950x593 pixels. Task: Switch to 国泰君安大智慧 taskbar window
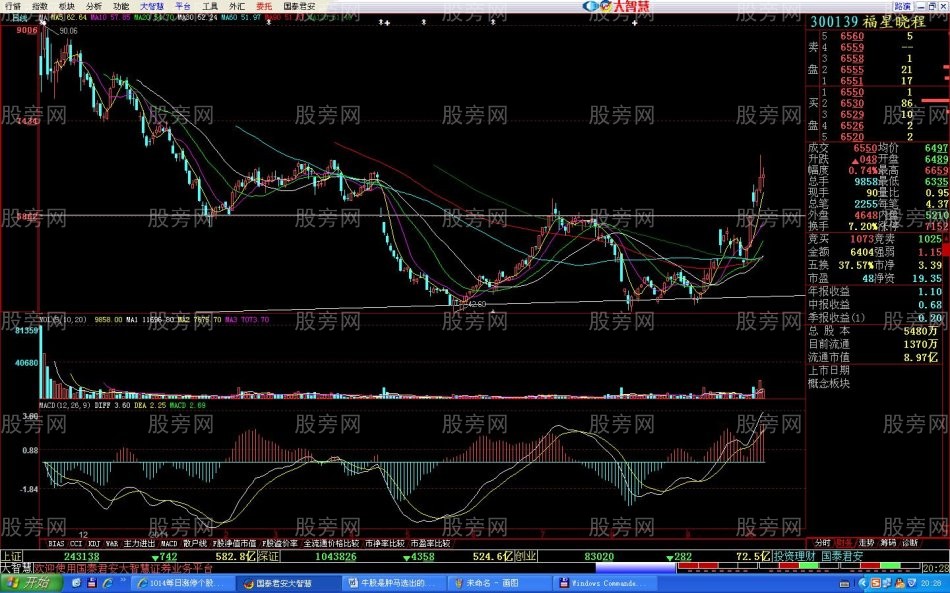pos(289,583)
